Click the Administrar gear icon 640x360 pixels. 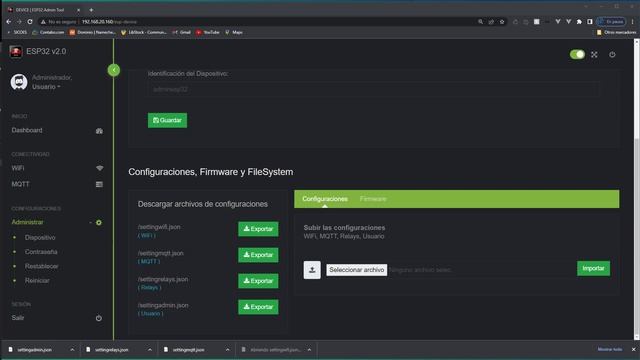99,222
